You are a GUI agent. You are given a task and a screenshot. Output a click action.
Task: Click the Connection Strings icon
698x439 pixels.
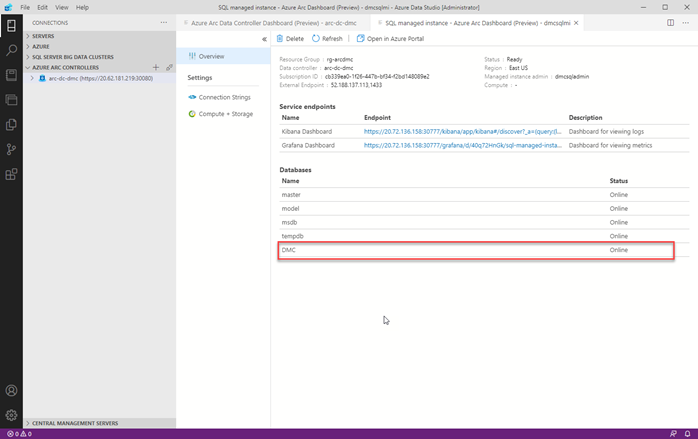(x=192, y=97)
